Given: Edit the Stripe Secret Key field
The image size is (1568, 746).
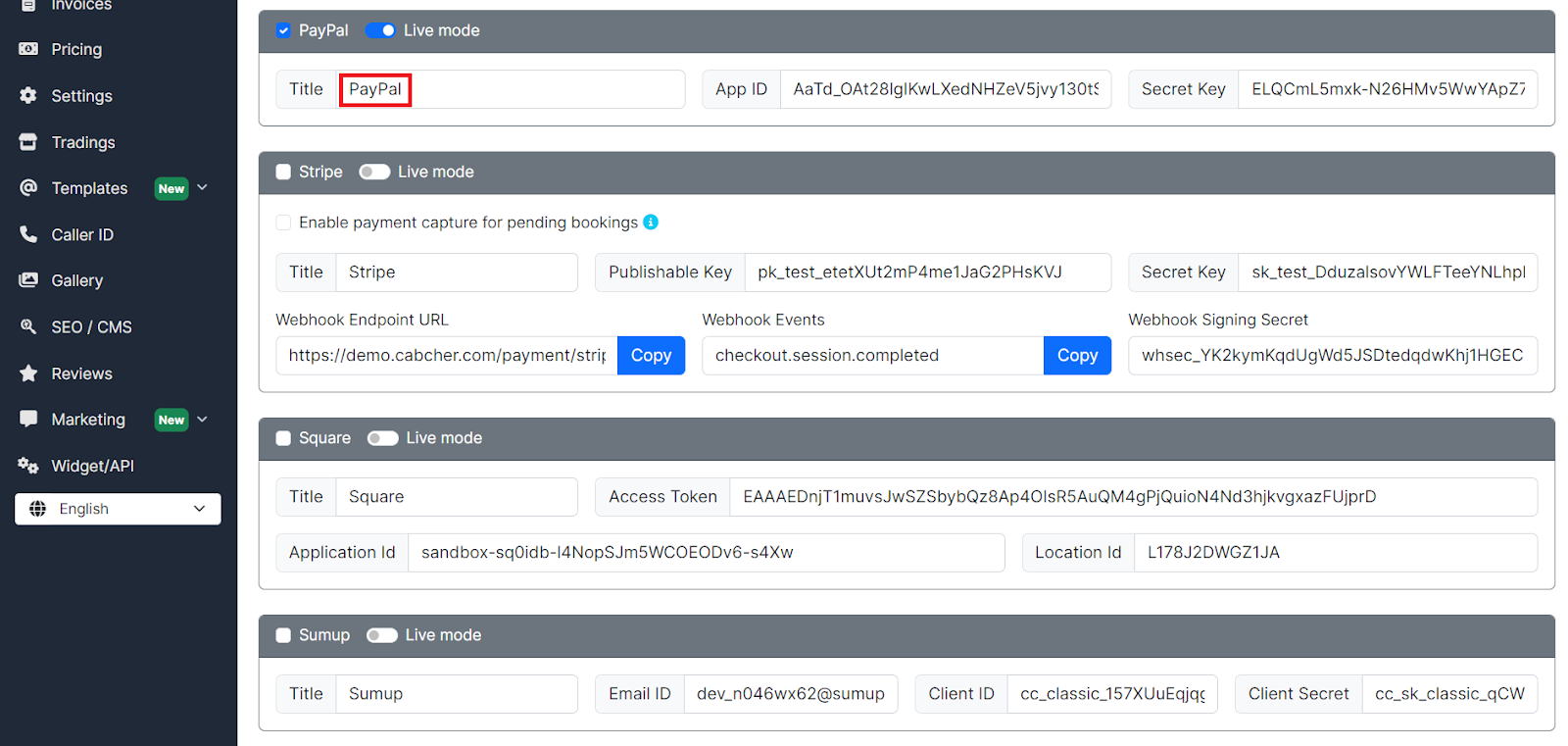Looking at the screenshot, I should point(1388,273).
